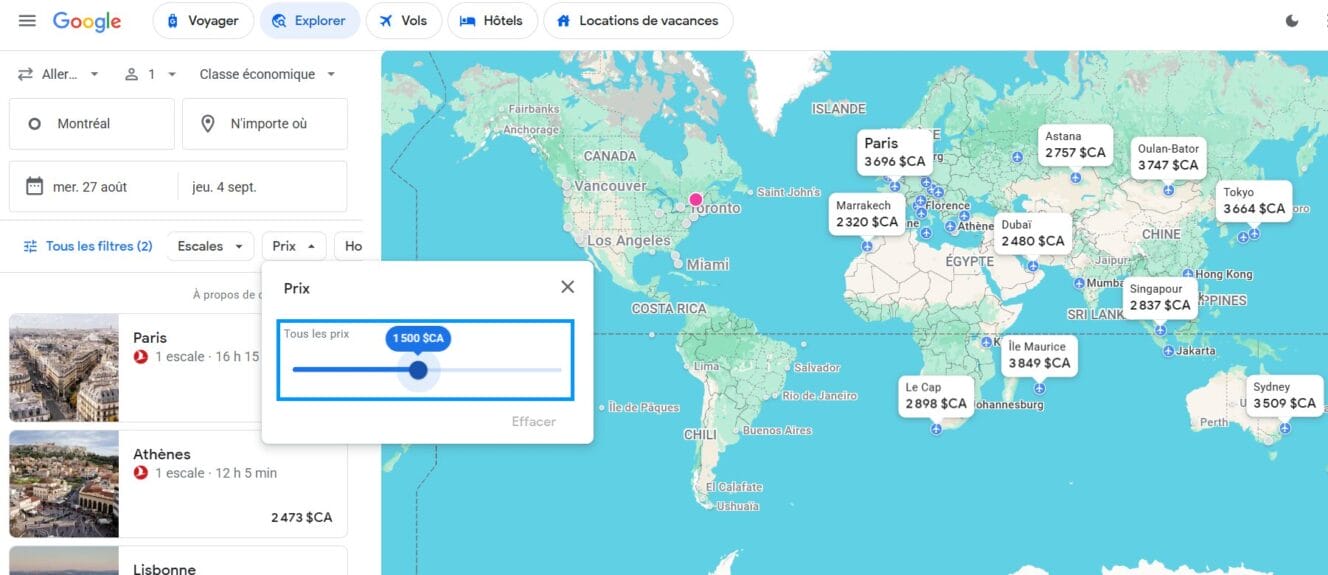Collapse the Prix filter dropdown
This screenshot has width=1328, height=575.
tap(294, 246)
